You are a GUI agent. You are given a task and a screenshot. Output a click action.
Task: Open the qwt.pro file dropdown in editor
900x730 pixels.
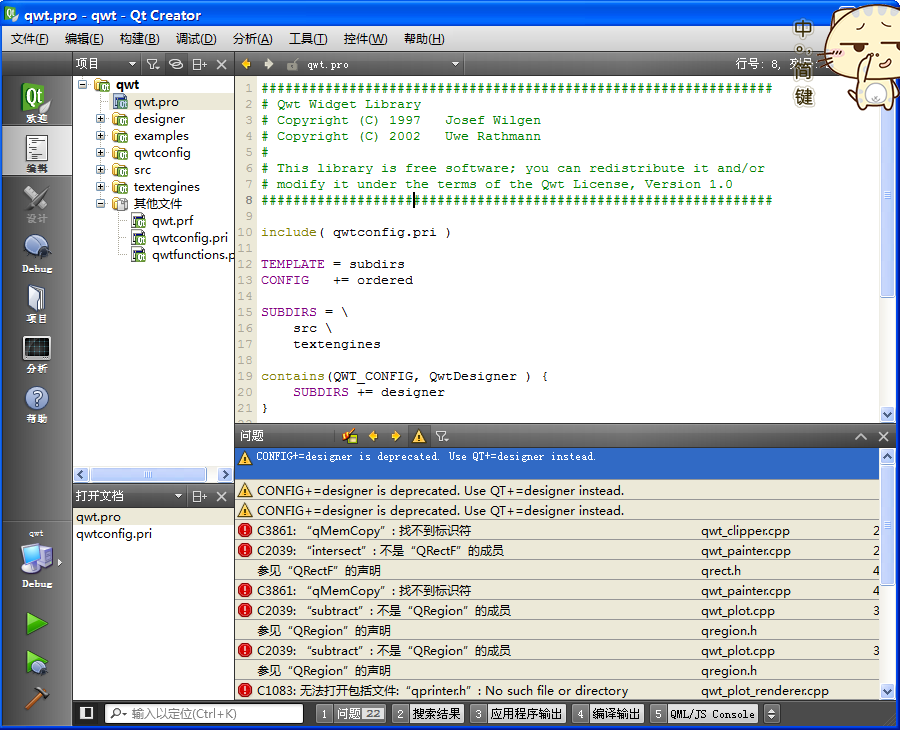pyautogui.click(x=455, y=64)
